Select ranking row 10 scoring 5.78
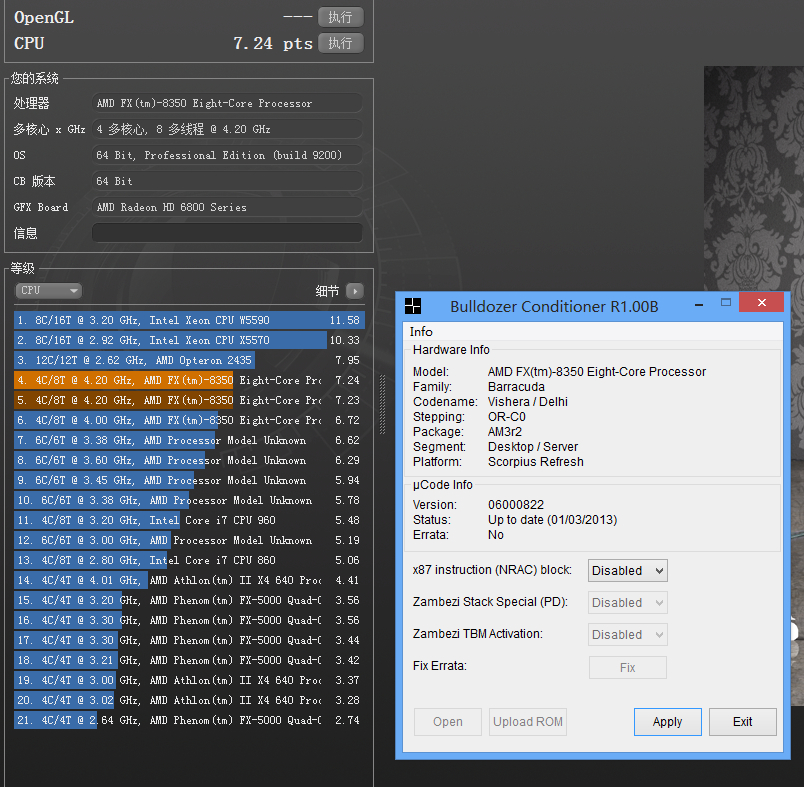Screen dimensions: 804x787 pos(189,500)
